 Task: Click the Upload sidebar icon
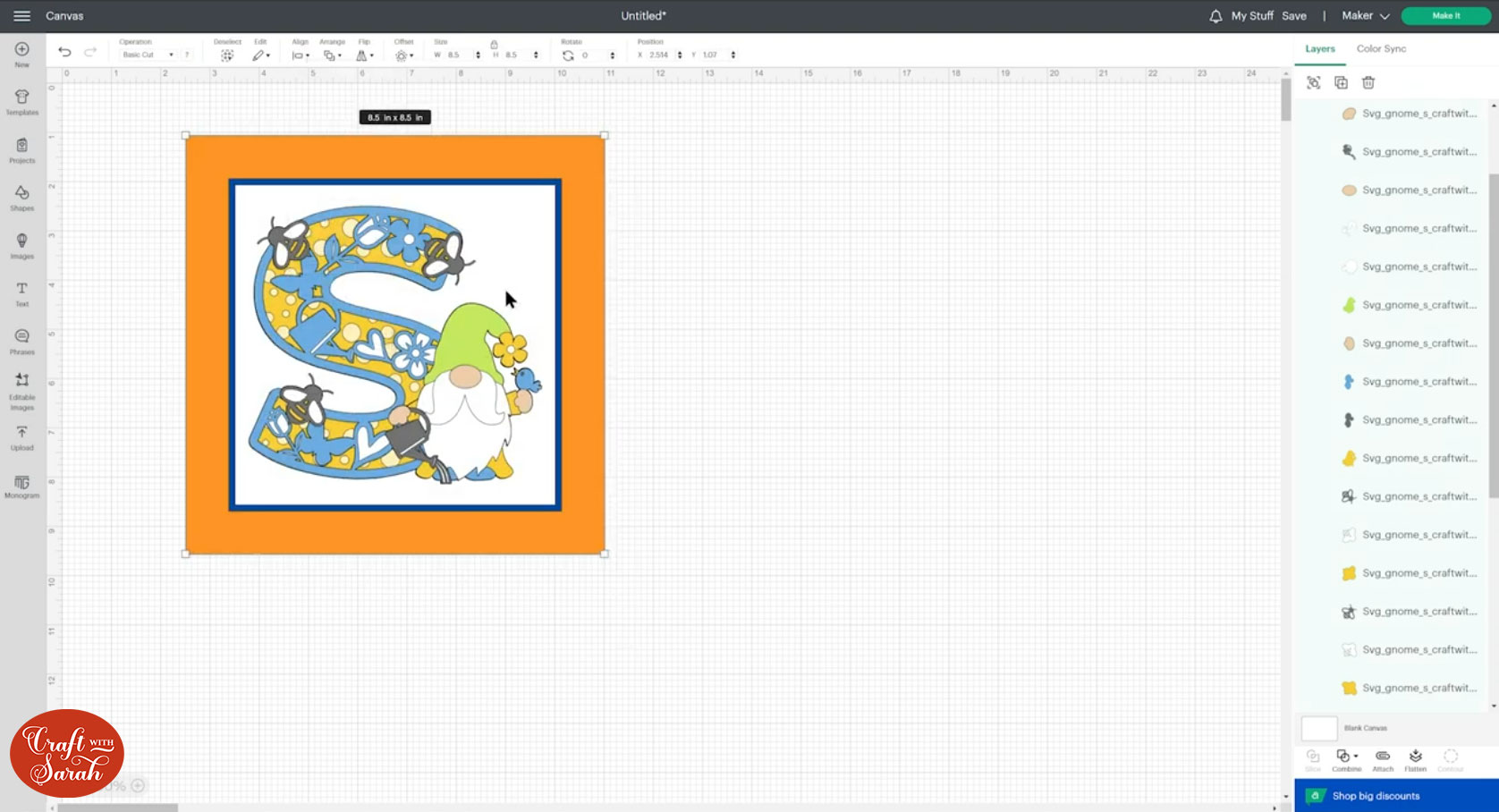(x=22, y=438)
